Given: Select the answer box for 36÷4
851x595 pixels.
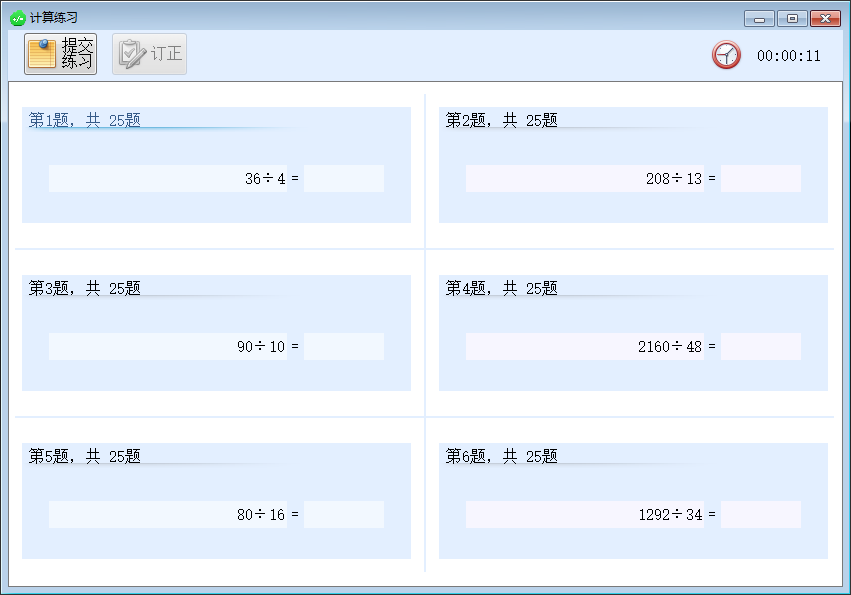Looking at the screenshot, I should click(343, 178).
